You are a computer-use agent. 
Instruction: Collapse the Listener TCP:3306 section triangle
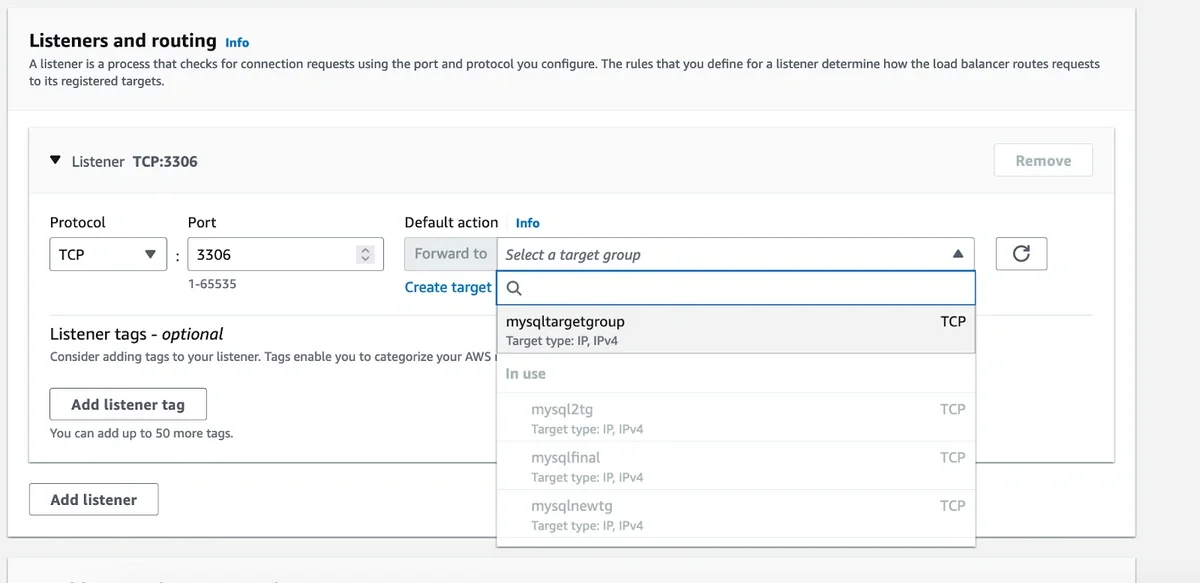tap(56, 161)
